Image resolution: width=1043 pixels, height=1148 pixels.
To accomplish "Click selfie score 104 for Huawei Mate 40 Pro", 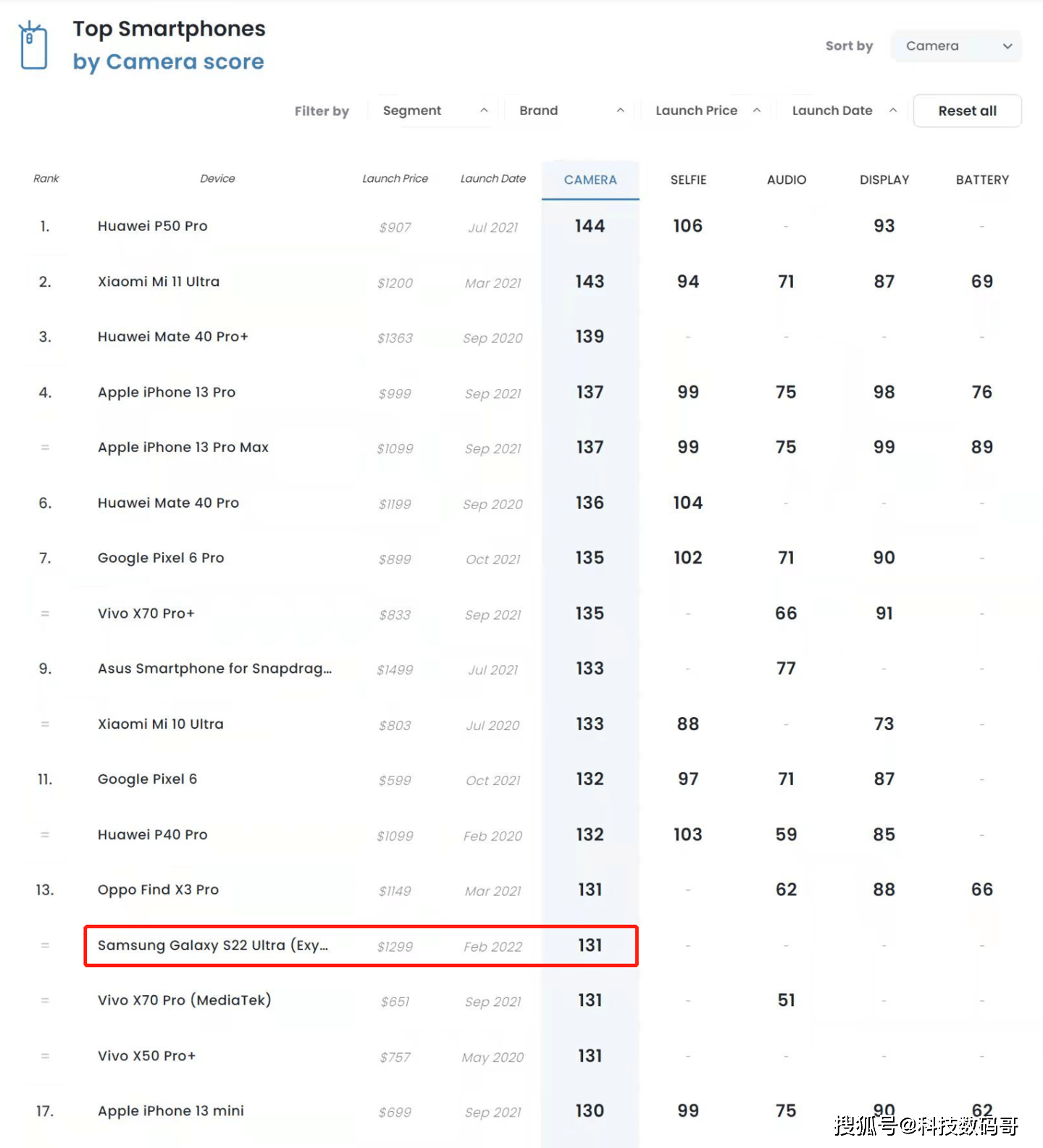I will [688, 503].
